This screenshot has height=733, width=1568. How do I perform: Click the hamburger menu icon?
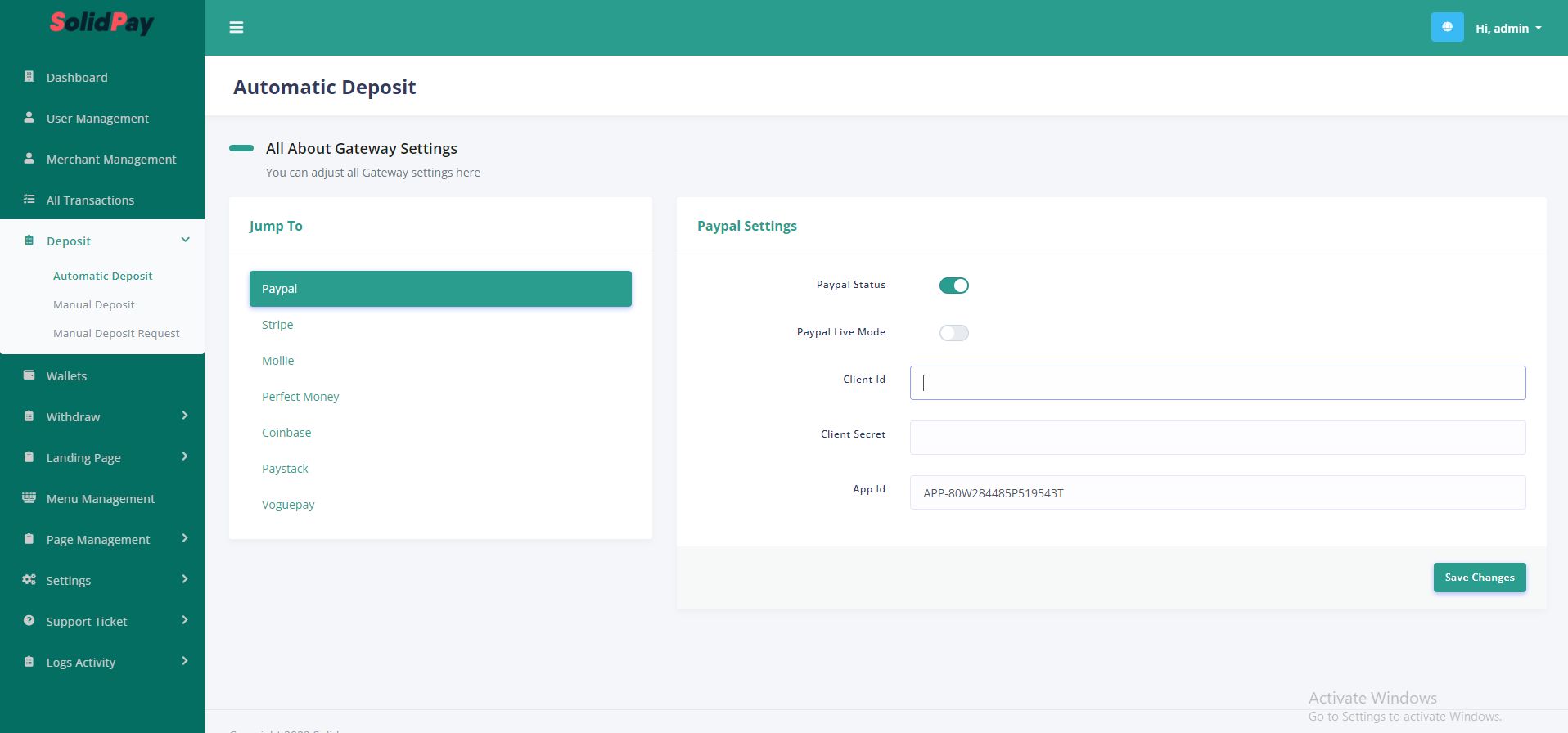pos(237,28)
